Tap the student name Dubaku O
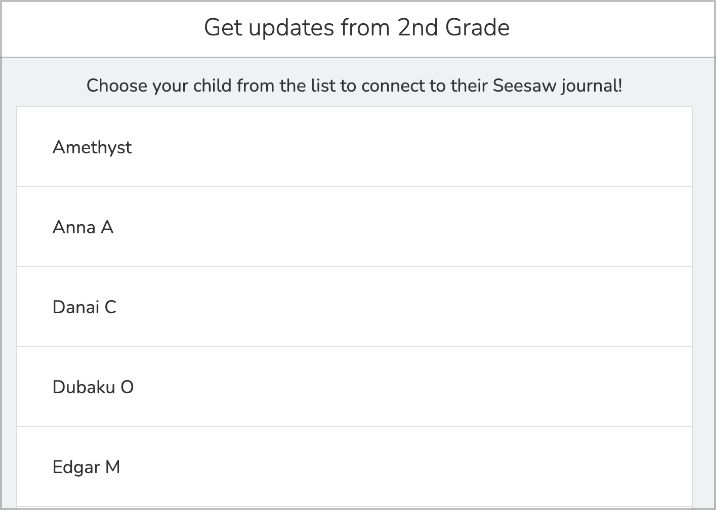Viewport: 716px width, 510px height. pyautogui.click(x=93, y=387)
